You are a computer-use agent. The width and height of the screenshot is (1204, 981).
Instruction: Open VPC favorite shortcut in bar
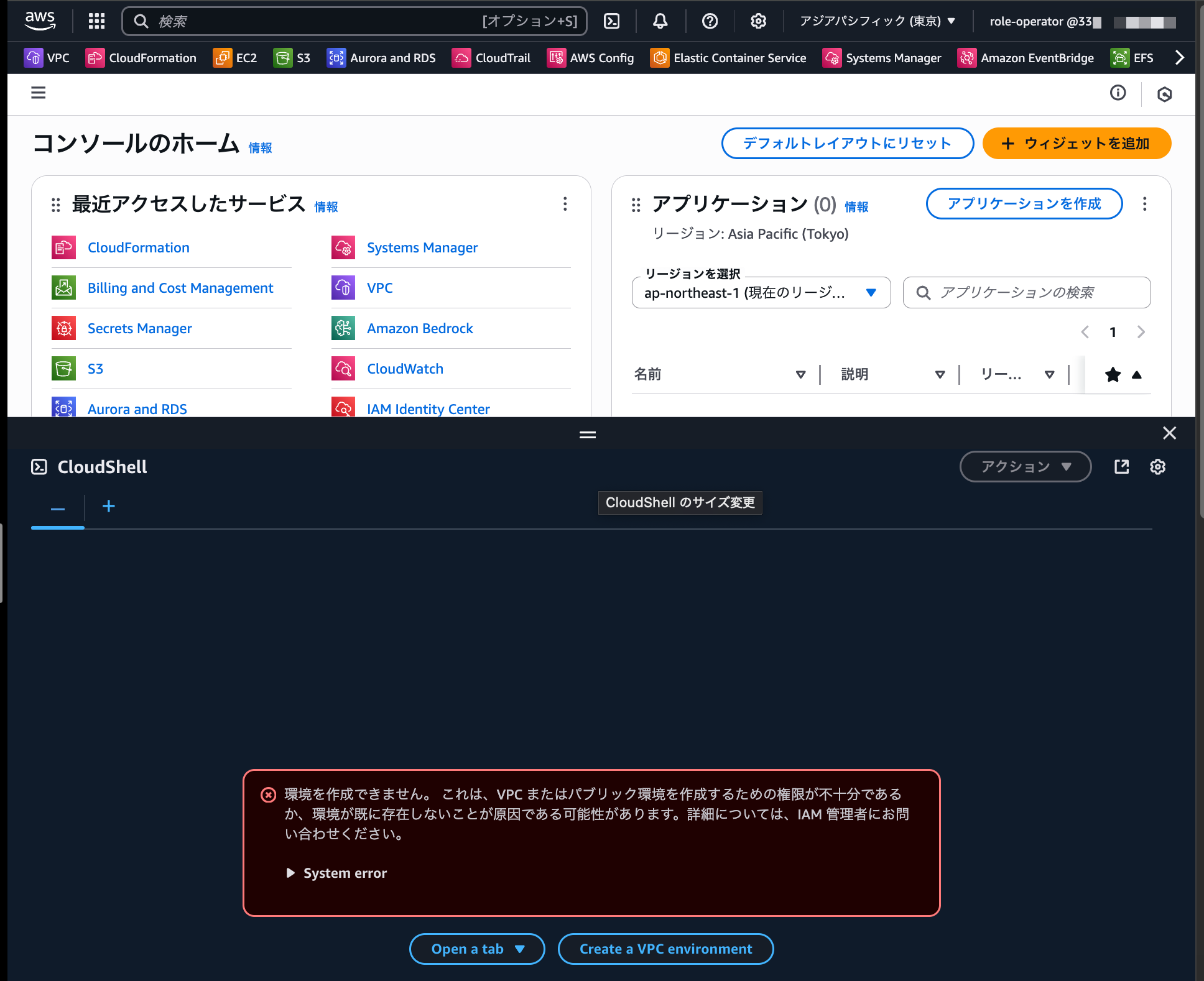[47, 58]
